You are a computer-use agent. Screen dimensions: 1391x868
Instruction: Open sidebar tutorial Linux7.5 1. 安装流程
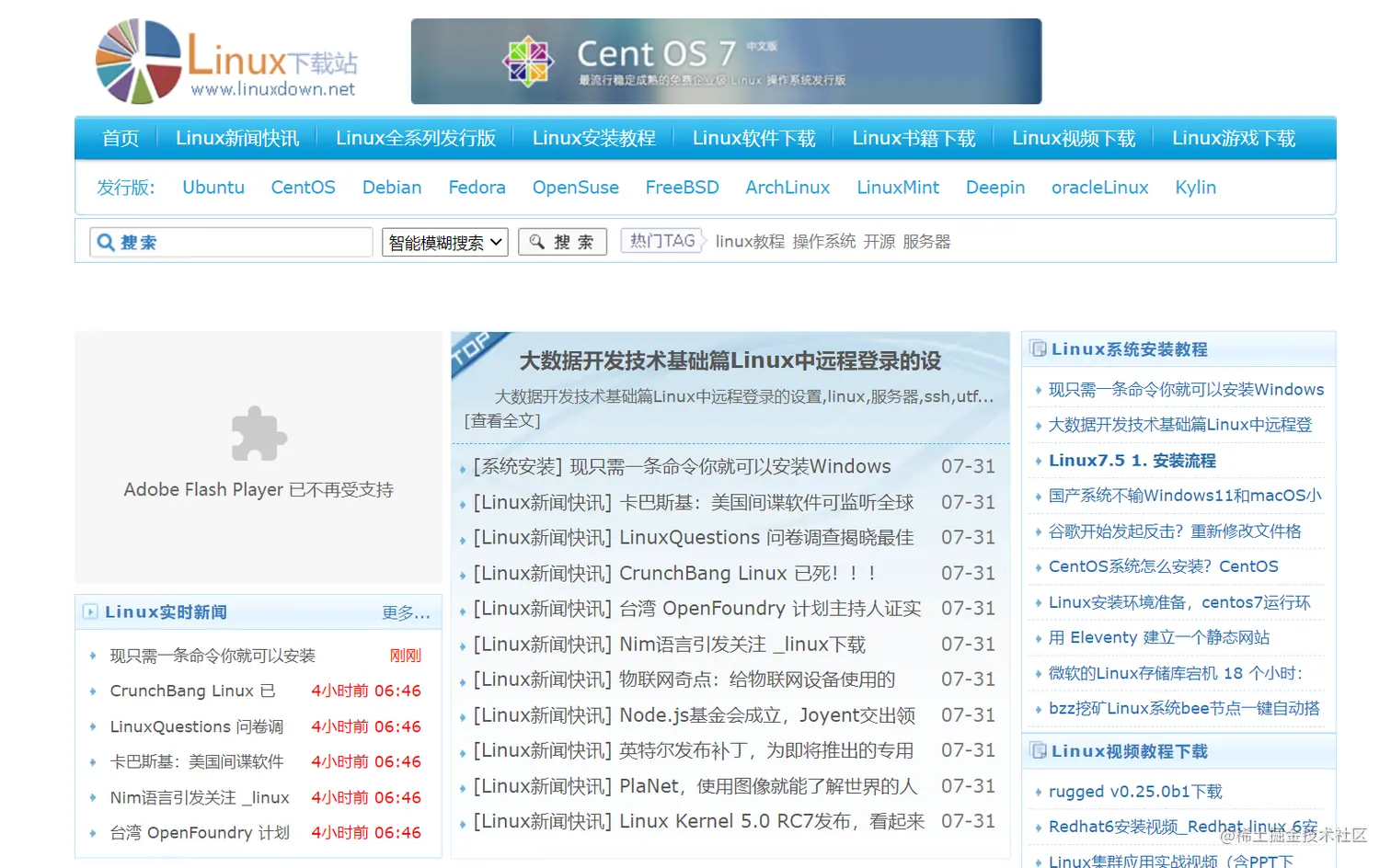(x=1132, y=461)
